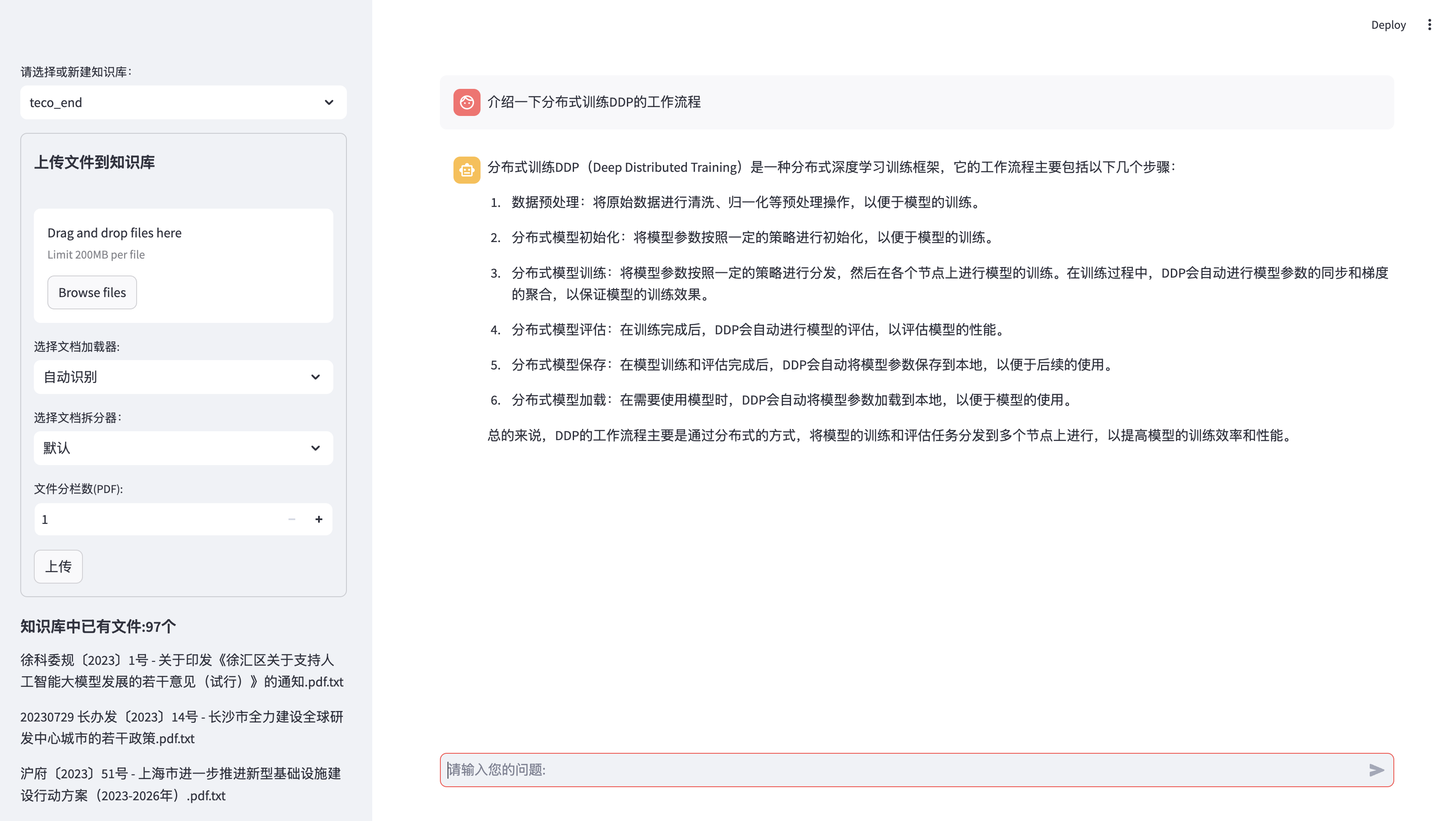Click the Drag and drop files area
Screen dimensions: 1456x821
pyautogui.click(x=183, y=266)
